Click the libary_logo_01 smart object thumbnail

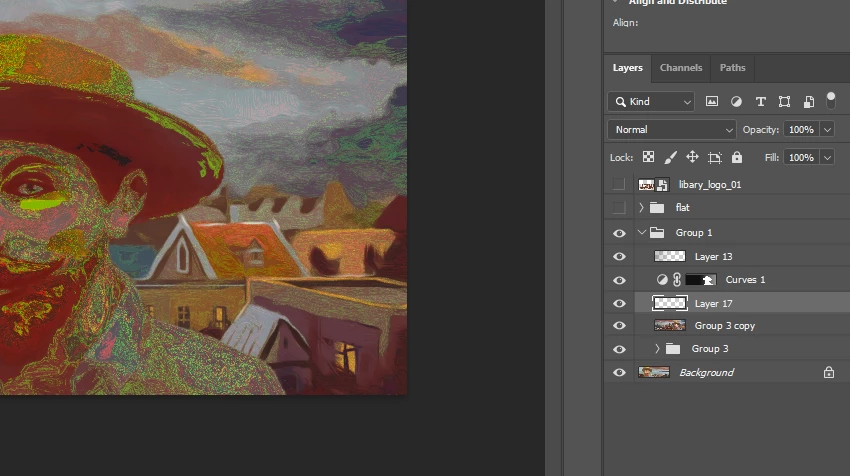pos(653,185)
